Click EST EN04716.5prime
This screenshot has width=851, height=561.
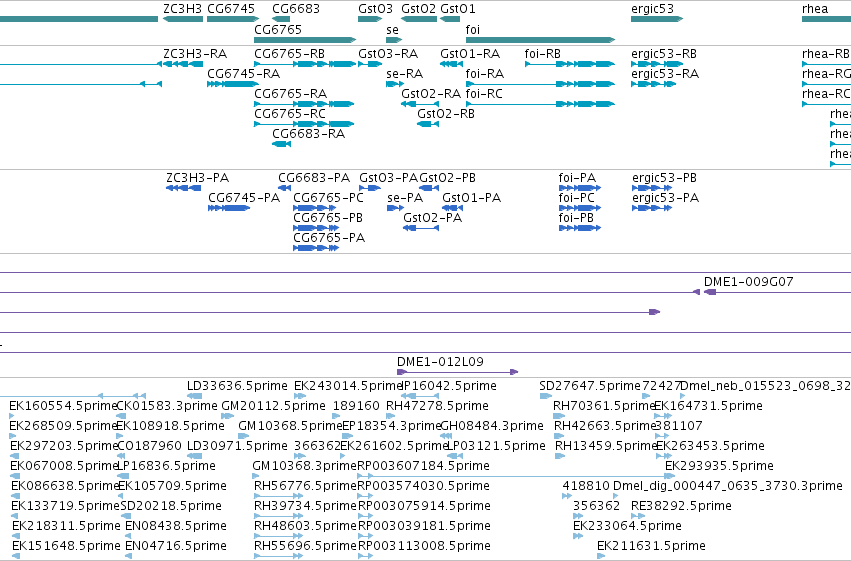click(128, 556)
